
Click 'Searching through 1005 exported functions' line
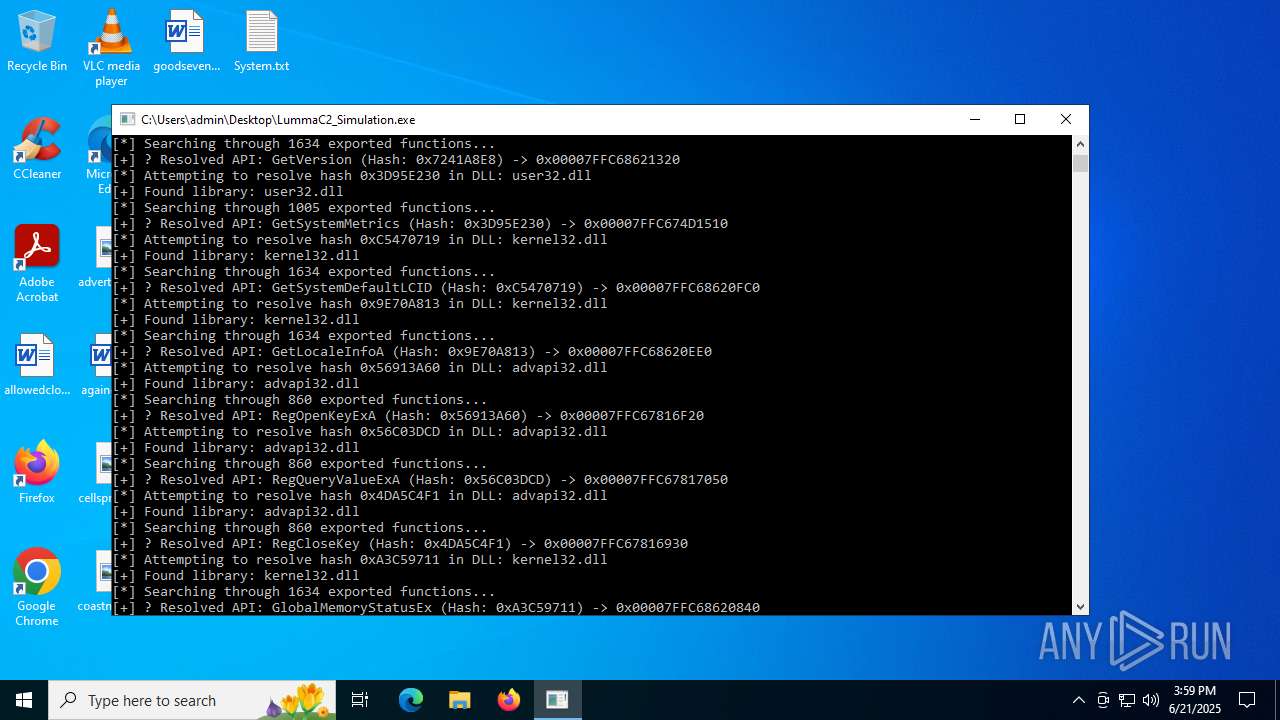pyautogui.click(x=304, y=207)
